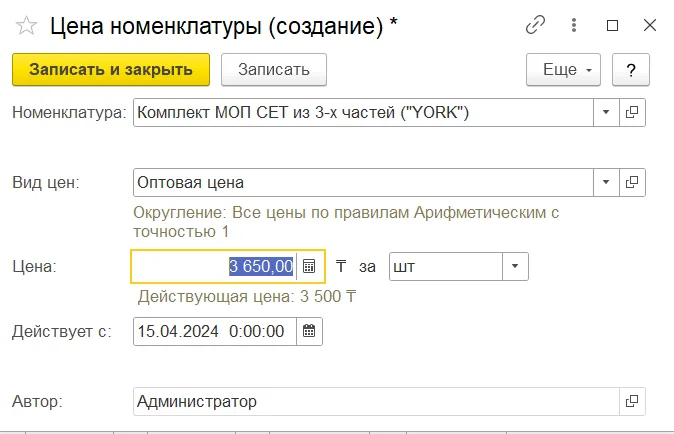Click the Записать button
This screenshot has height=434, width=674.
274,70
